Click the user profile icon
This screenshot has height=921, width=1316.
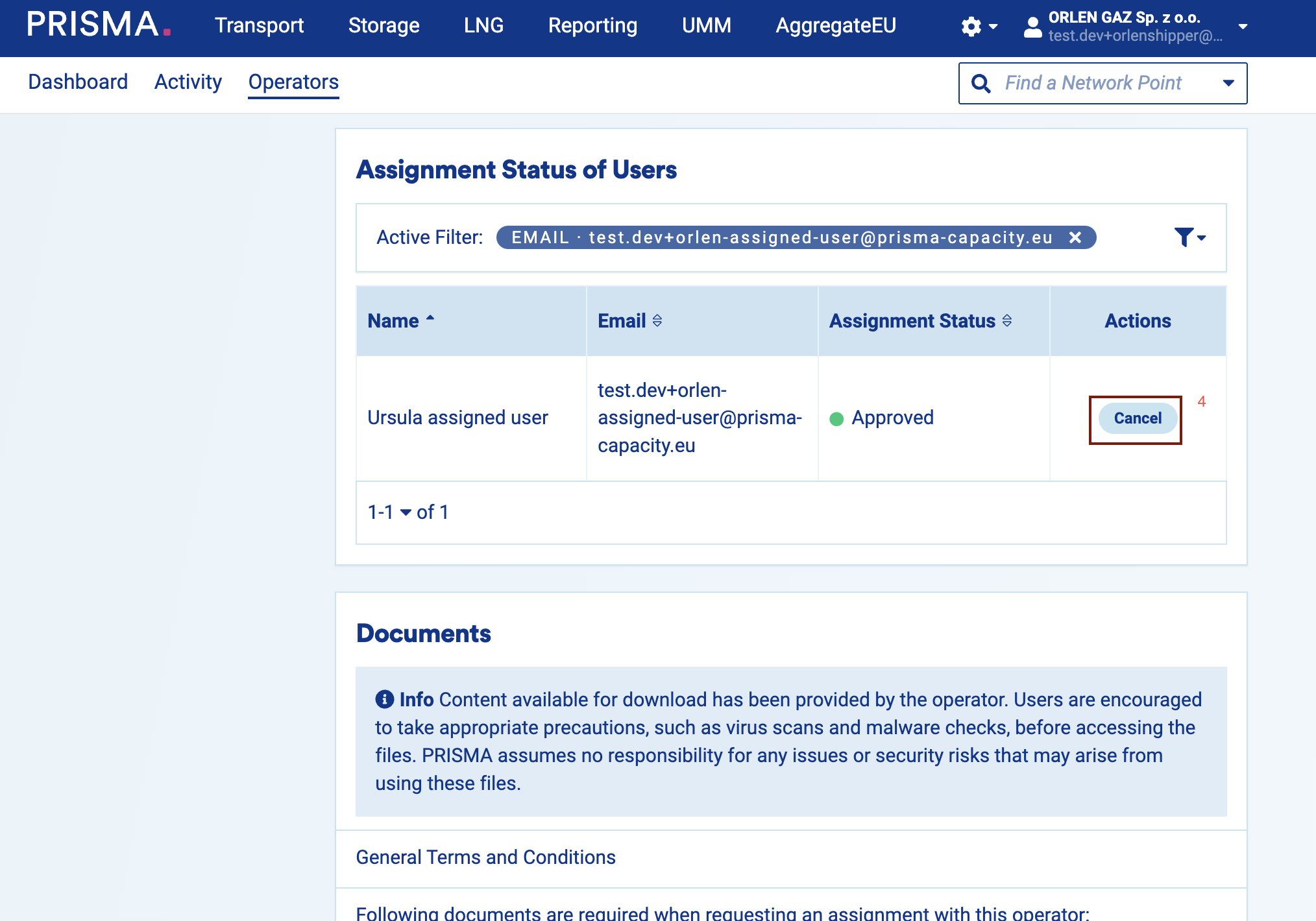(1032, 27)
